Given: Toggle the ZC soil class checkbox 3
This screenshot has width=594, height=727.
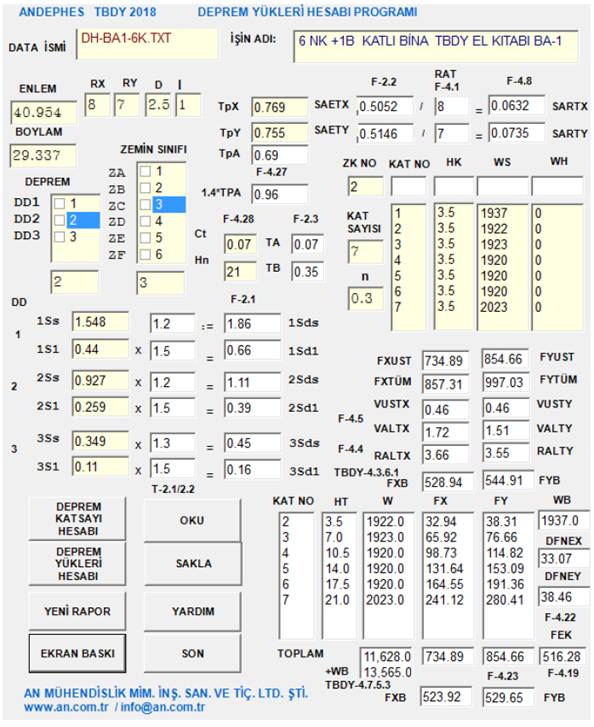Looking at the screenshot, I should click(x=145, y=204).
